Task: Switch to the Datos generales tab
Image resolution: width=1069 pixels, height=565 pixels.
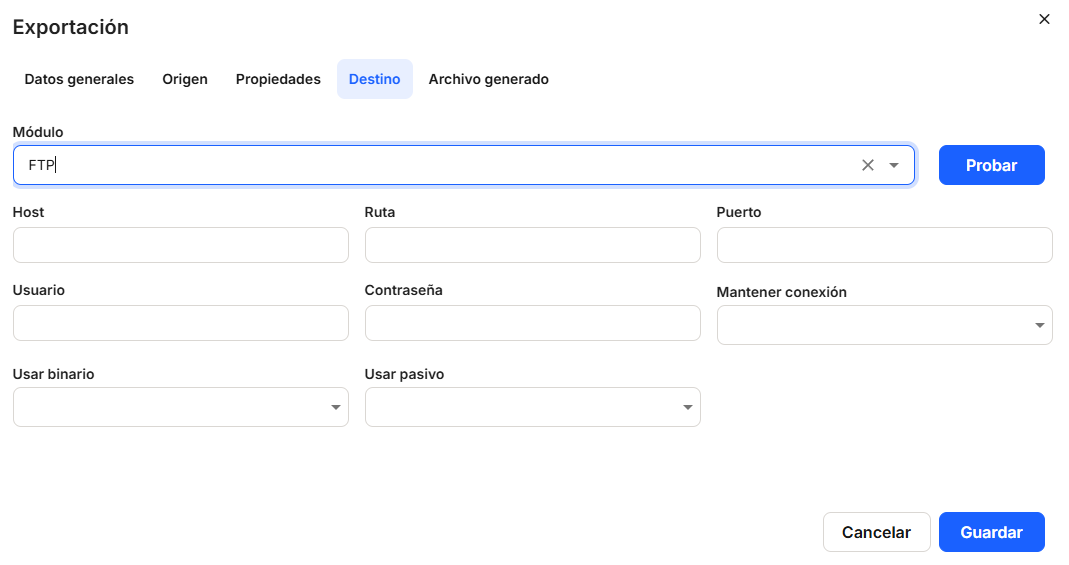Action: point(79,79)
